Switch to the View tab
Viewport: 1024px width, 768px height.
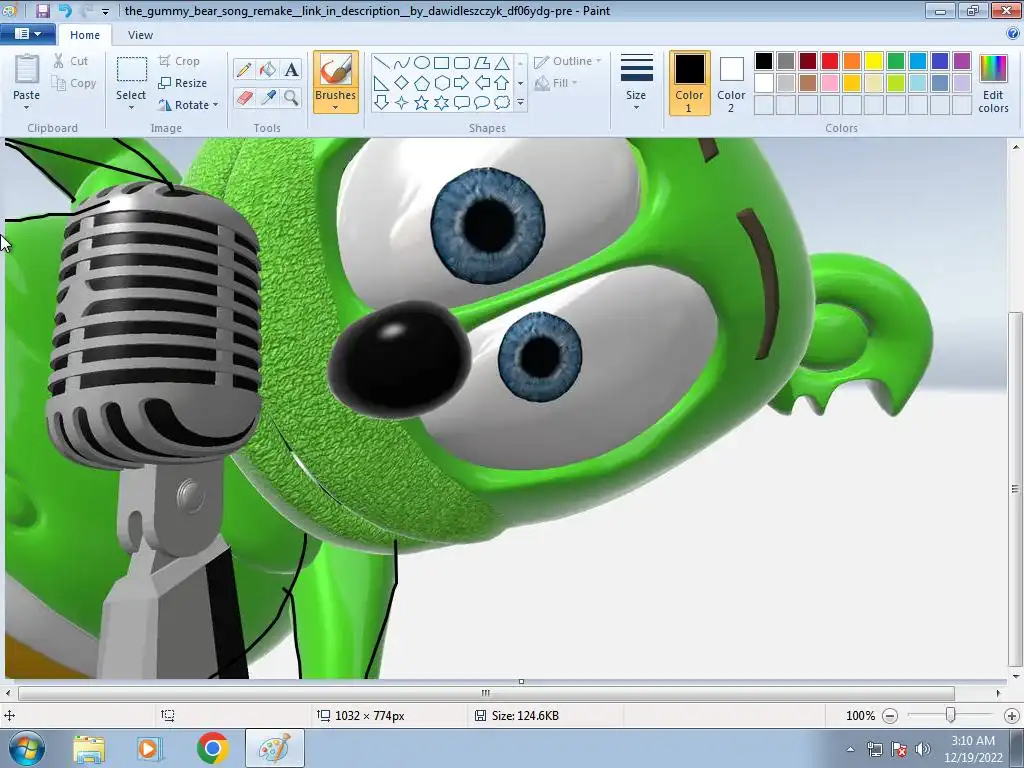(x=140, y=35)
